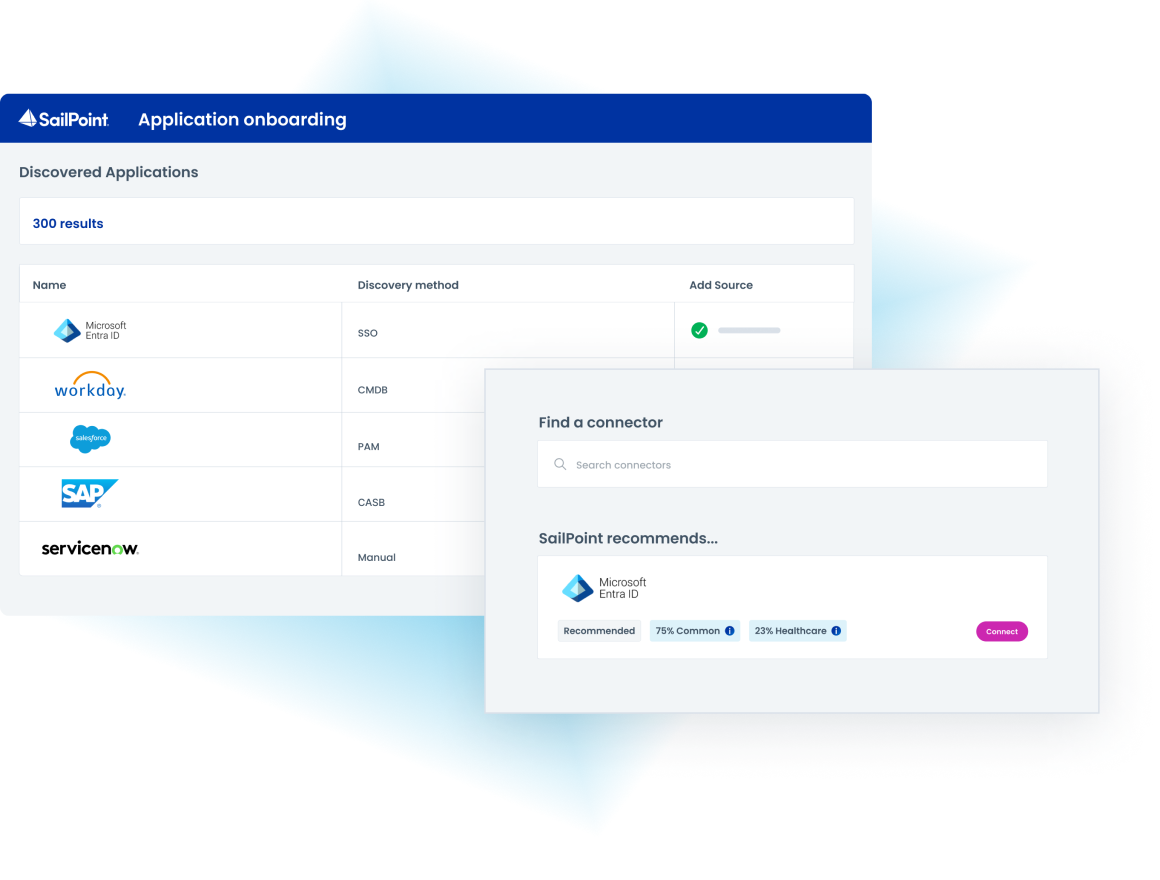Toggle the Add Source switch beside the check
The height and width of the screenshot is (880, 1160).
[748, 330]
